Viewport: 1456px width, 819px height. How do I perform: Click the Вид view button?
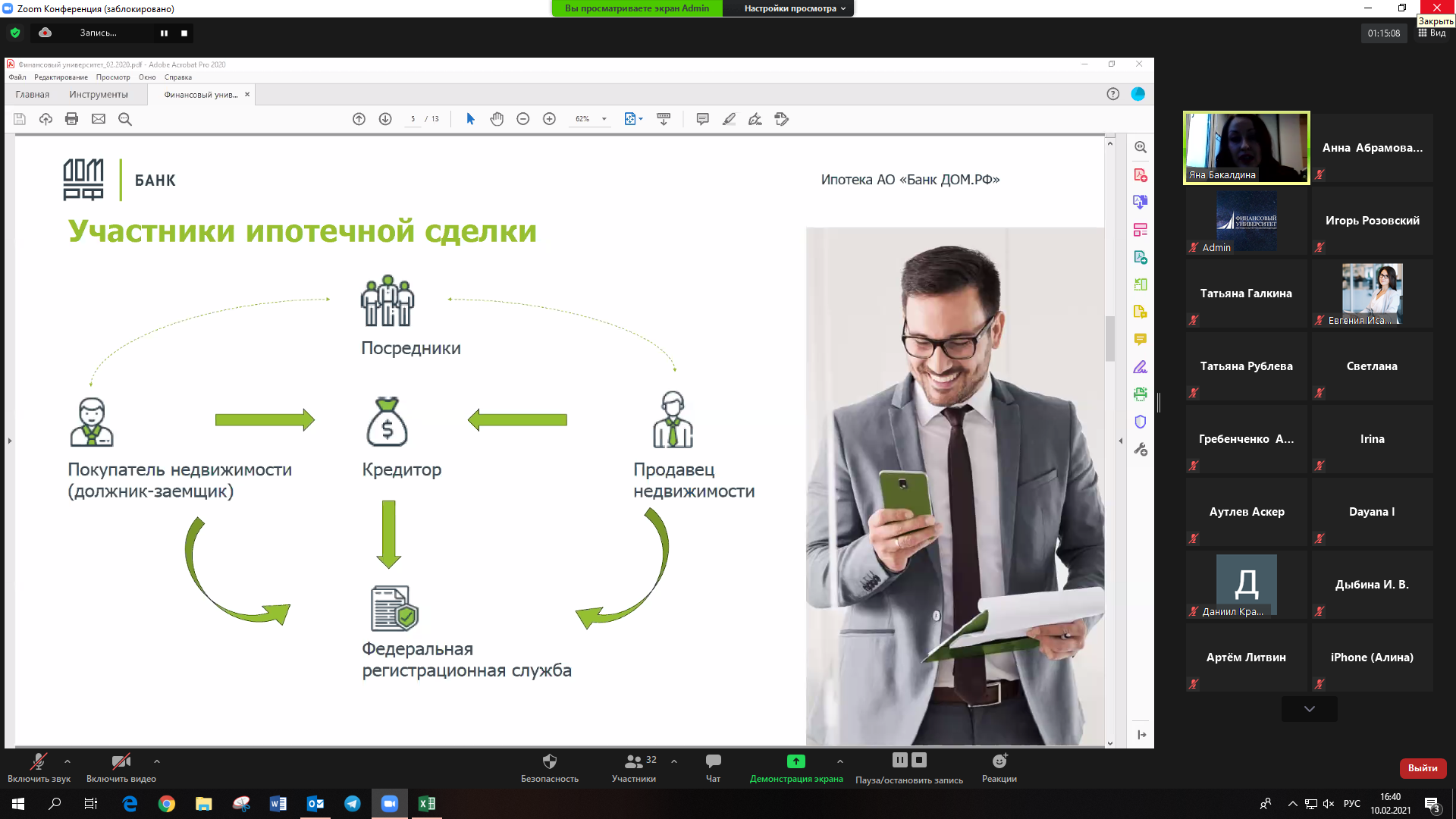pyautogui.click(x=1432, y=33)
